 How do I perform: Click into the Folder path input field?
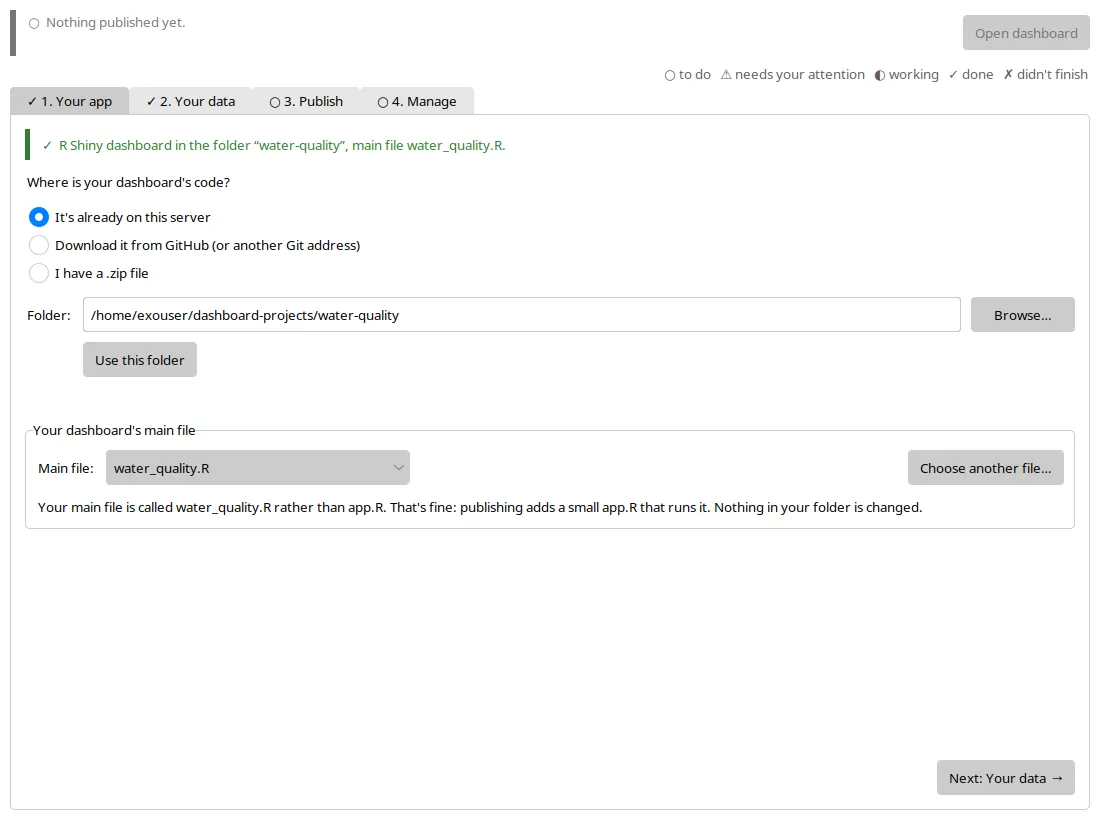(521, 315)
